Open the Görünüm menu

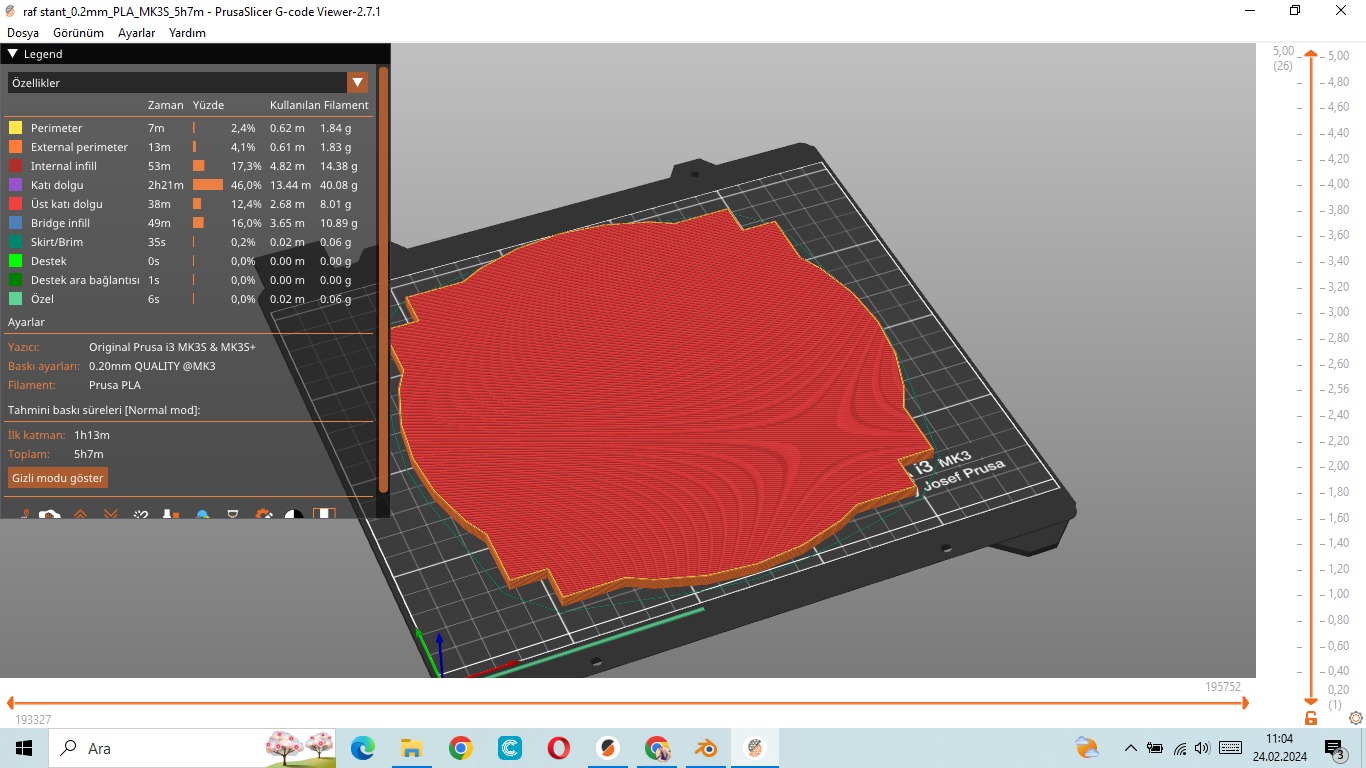pyautogui.click(x=79, y=33)
